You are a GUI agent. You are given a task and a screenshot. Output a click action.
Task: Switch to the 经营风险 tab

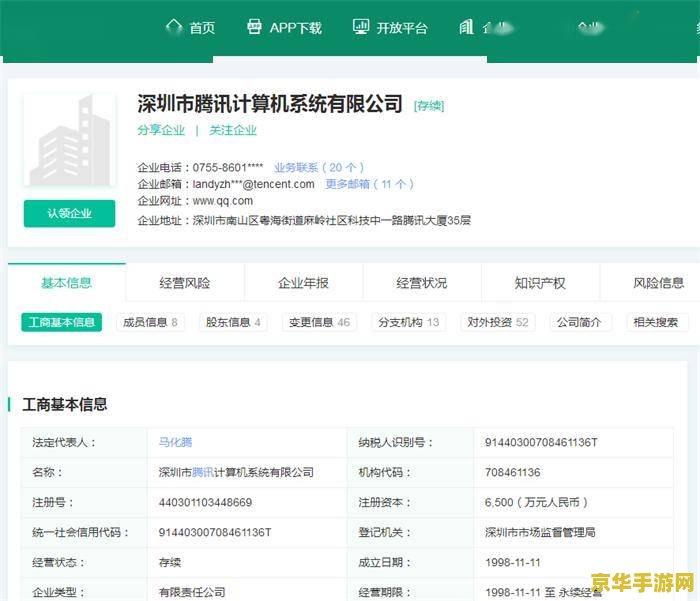click(185, 283)
